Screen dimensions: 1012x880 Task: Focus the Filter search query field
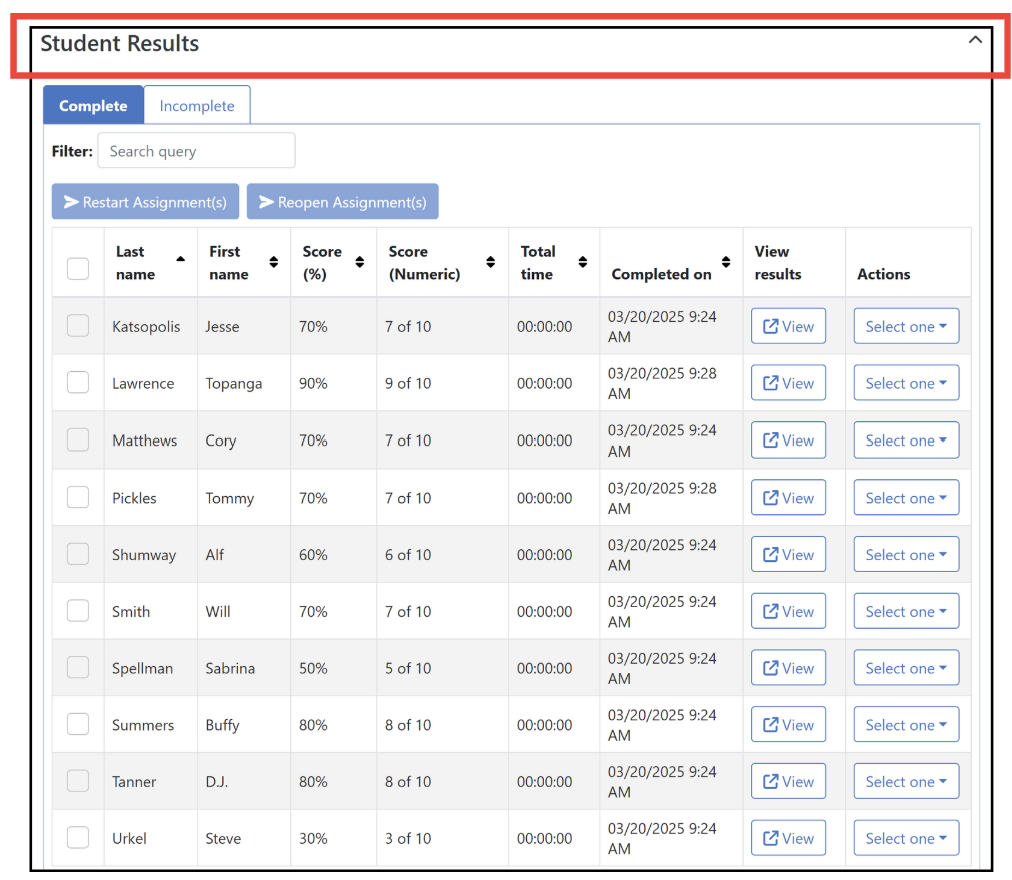[196, 150]
